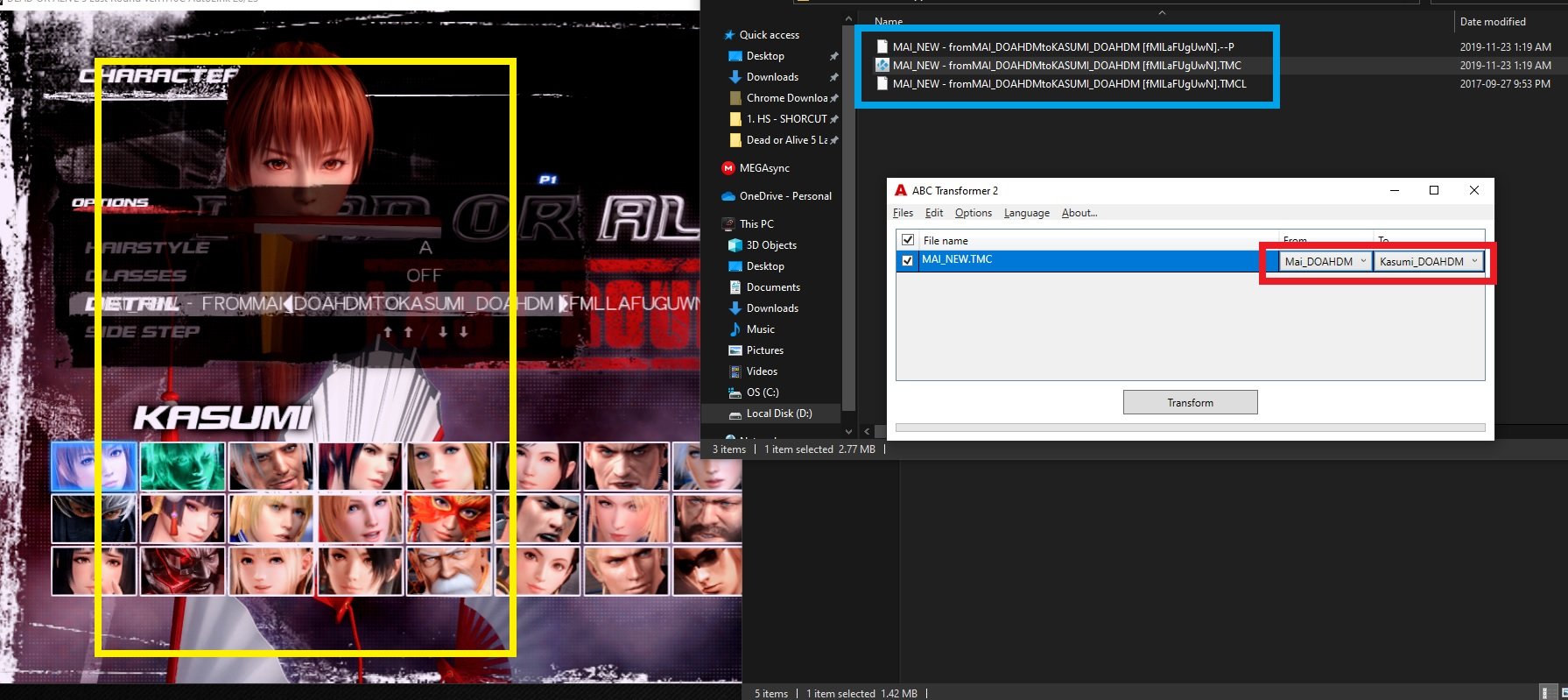Screen dimensions: 1568x700
Task: Toggle the select-all checkbox in the File name header
Action: pyautogui.click(x=908, y=240)
